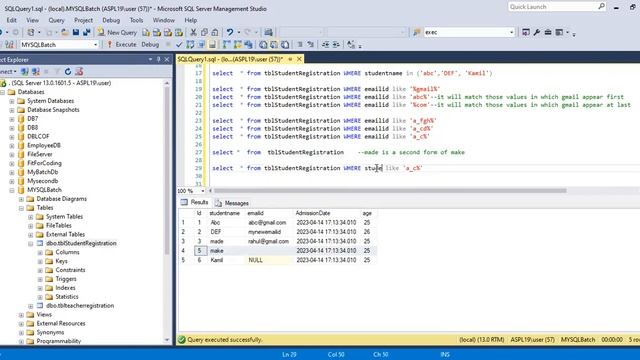Click the Solution Explorer window icon
This screenshot has height=360, width=640.
pos(526,32)
